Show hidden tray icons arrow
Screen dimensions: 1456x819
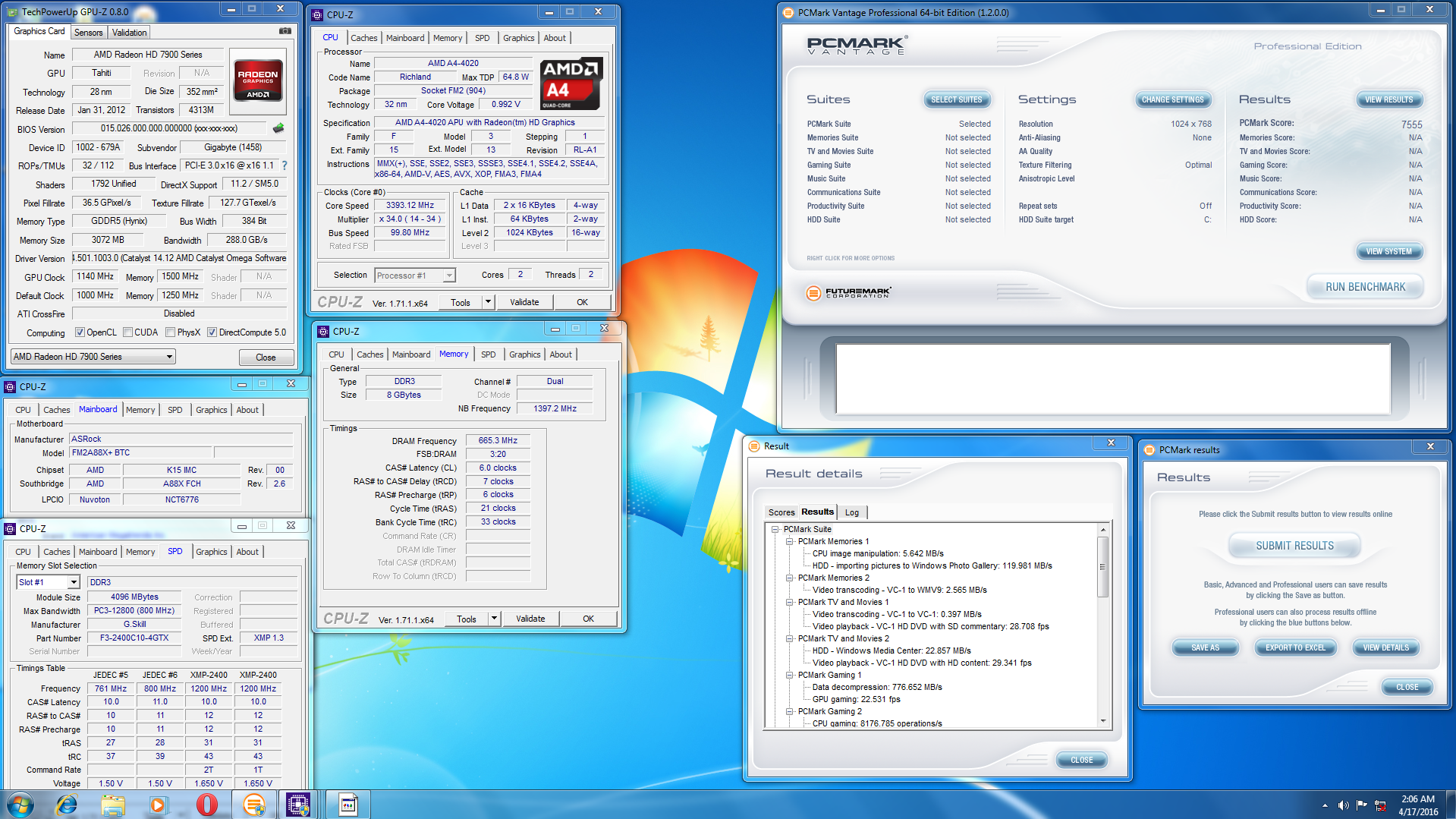1325,805
